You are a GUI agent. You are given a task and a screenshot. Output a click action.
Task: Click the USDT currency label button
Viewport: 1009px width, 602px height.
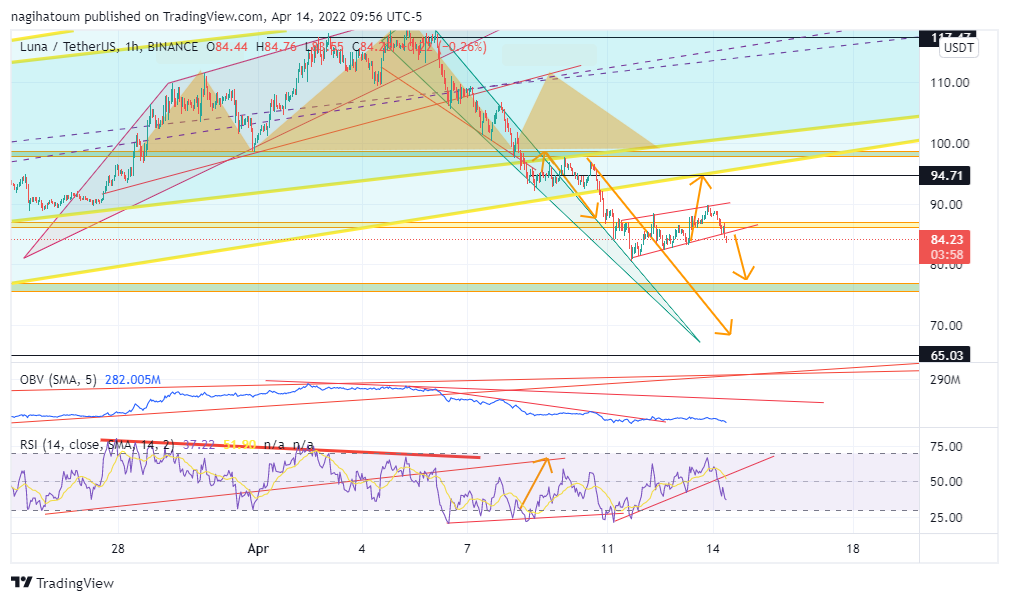coord(958,48)
